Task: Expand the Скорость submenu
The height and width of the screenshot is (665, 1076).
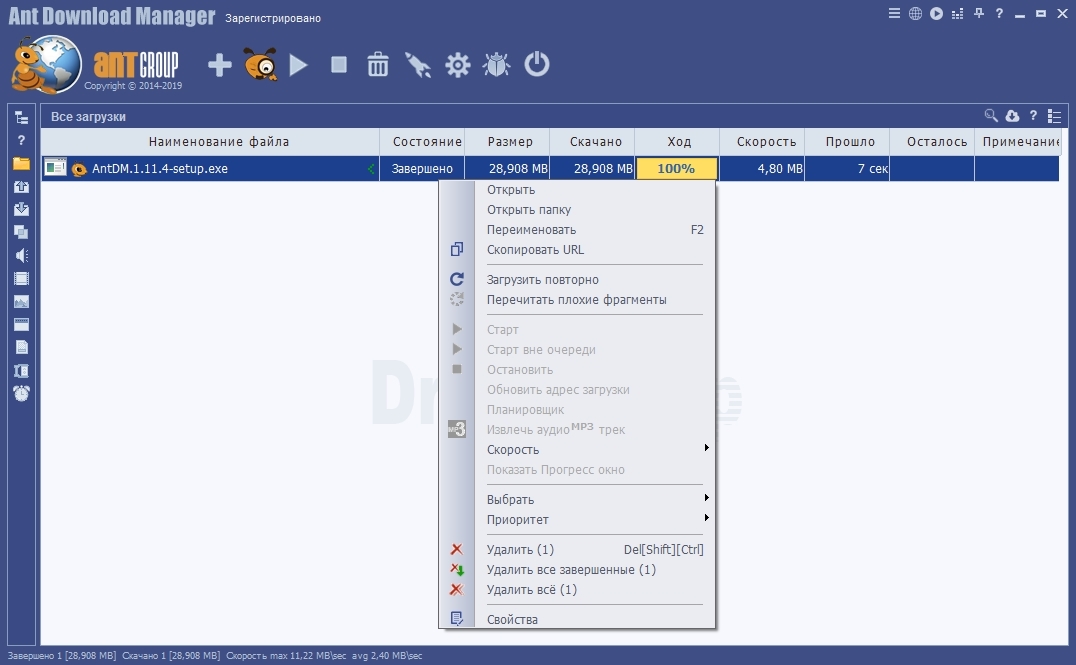Action: (x=594, y=450)
